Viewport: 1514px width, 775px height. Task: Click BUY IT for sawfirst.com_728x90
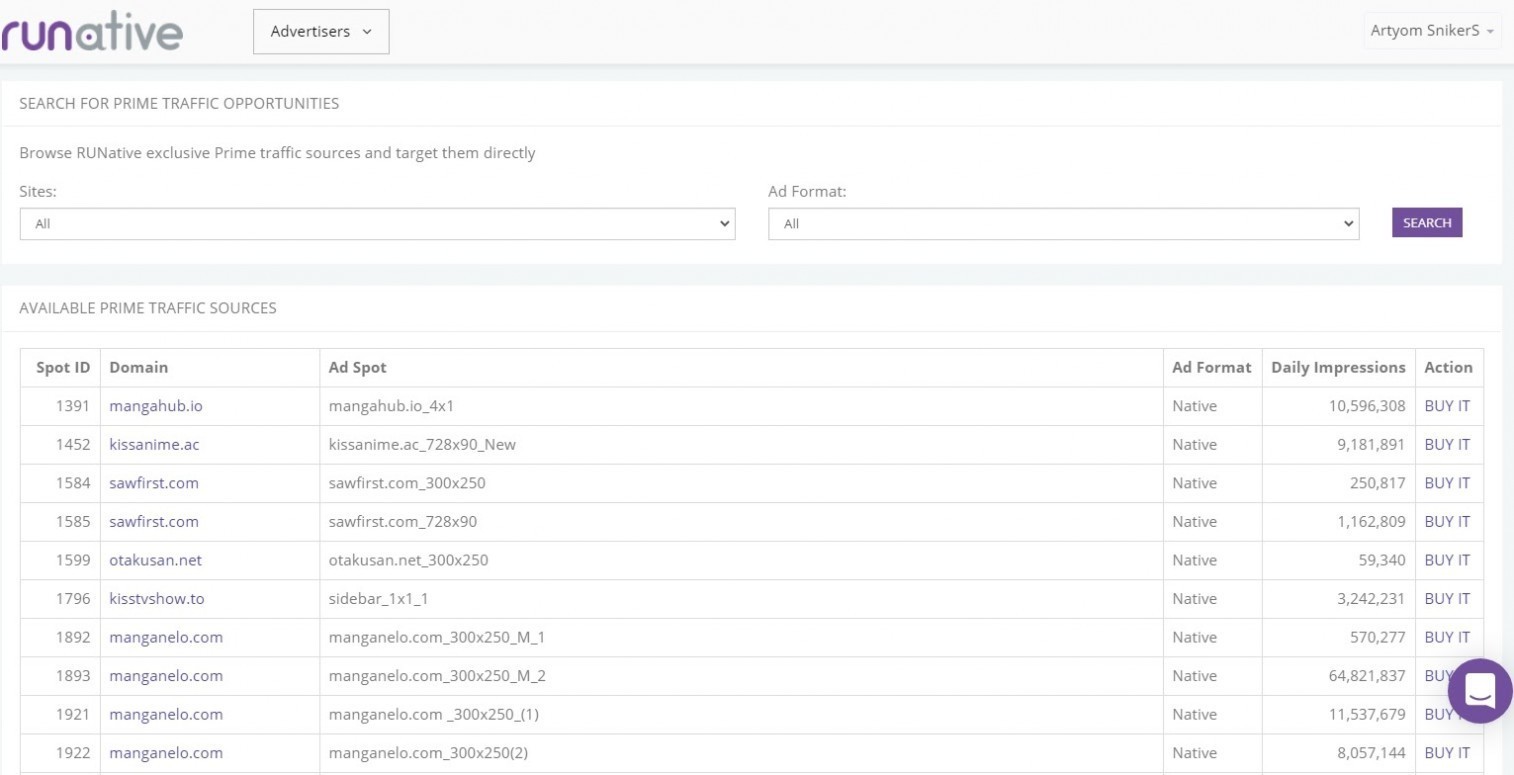[x=1447, y=521]
